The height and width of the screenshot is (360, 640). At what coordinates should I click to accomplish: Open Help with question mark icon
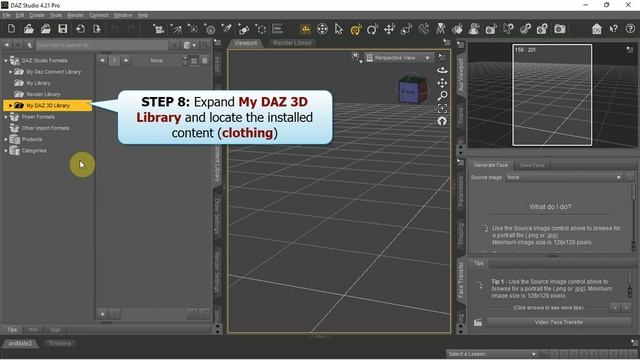click(x=630, y=29)
